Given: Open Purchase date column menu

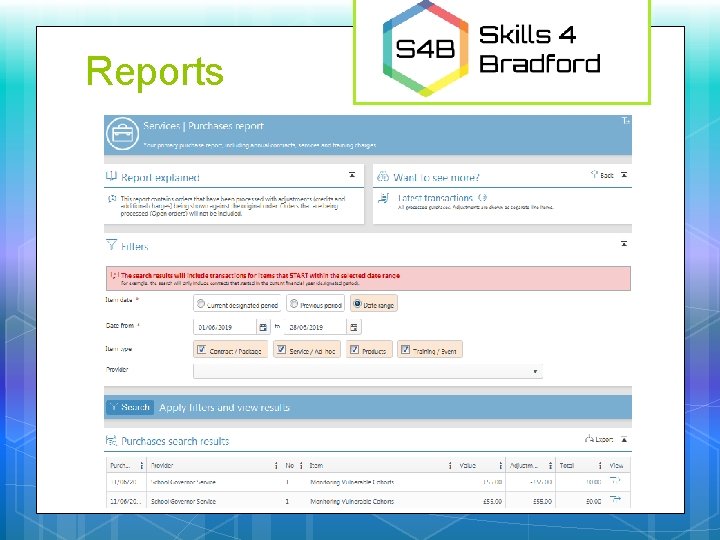Looking at the screenshot, I should pyautogui.click(x=141, y=465).
